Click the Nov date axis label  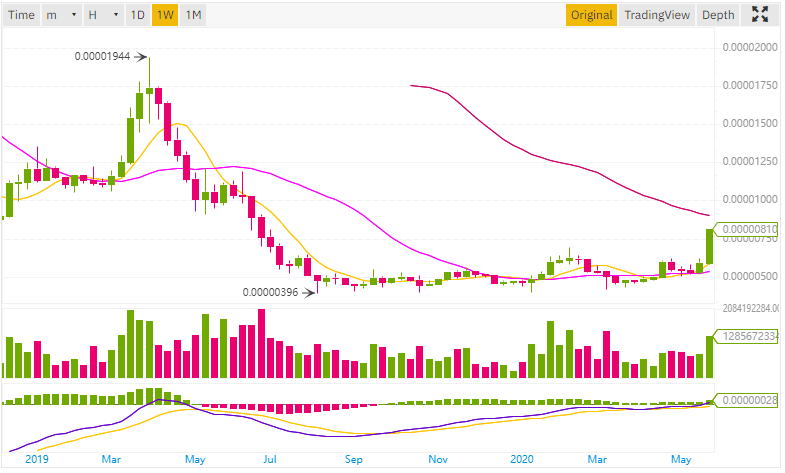coord(438,459)
